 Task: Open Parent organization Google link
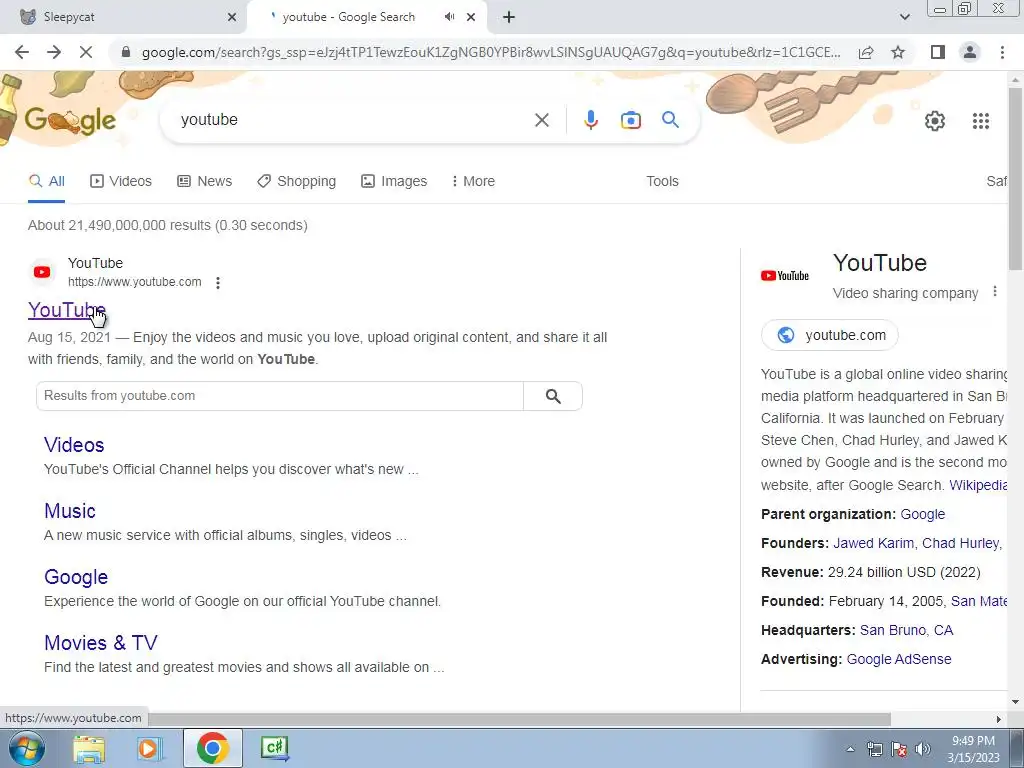click(922, 514)
